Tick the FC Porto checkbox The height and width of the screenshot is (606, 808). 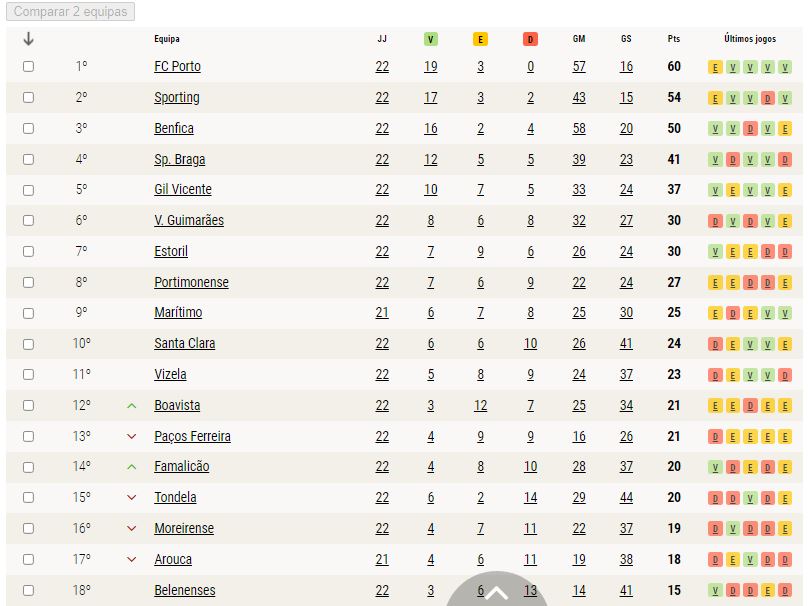28,66
